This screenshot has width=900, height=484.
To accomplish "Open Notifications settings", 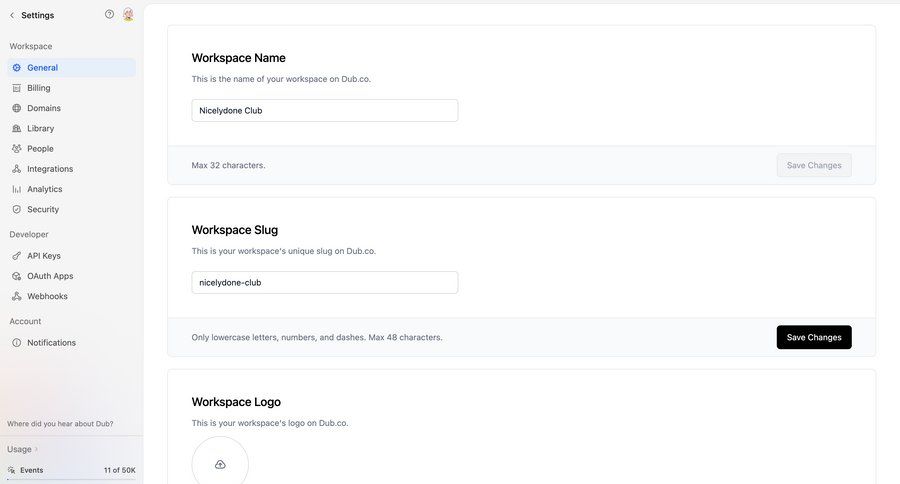I will coord(72,343).
